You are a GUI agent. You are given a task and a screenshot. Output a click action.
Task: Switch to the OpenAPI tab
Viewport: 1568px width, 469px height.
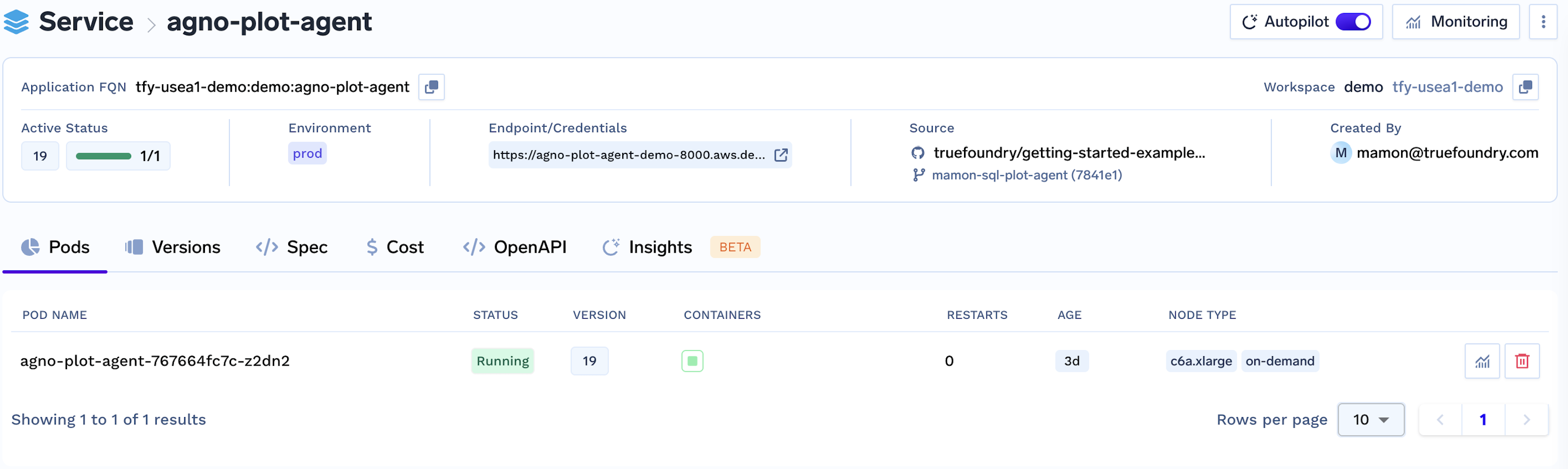[x=515, y=247]
